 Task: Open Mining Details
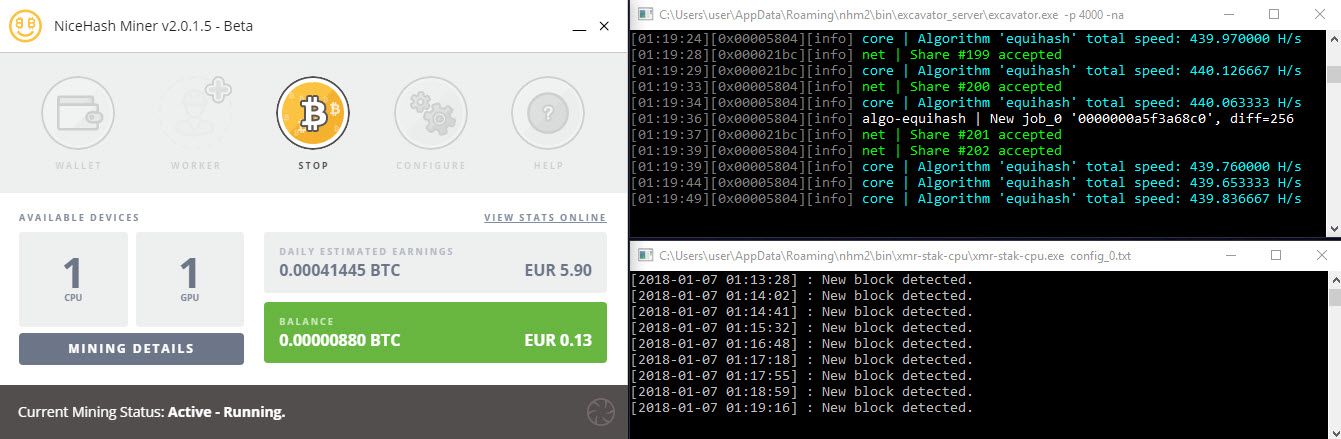point(131,349)
